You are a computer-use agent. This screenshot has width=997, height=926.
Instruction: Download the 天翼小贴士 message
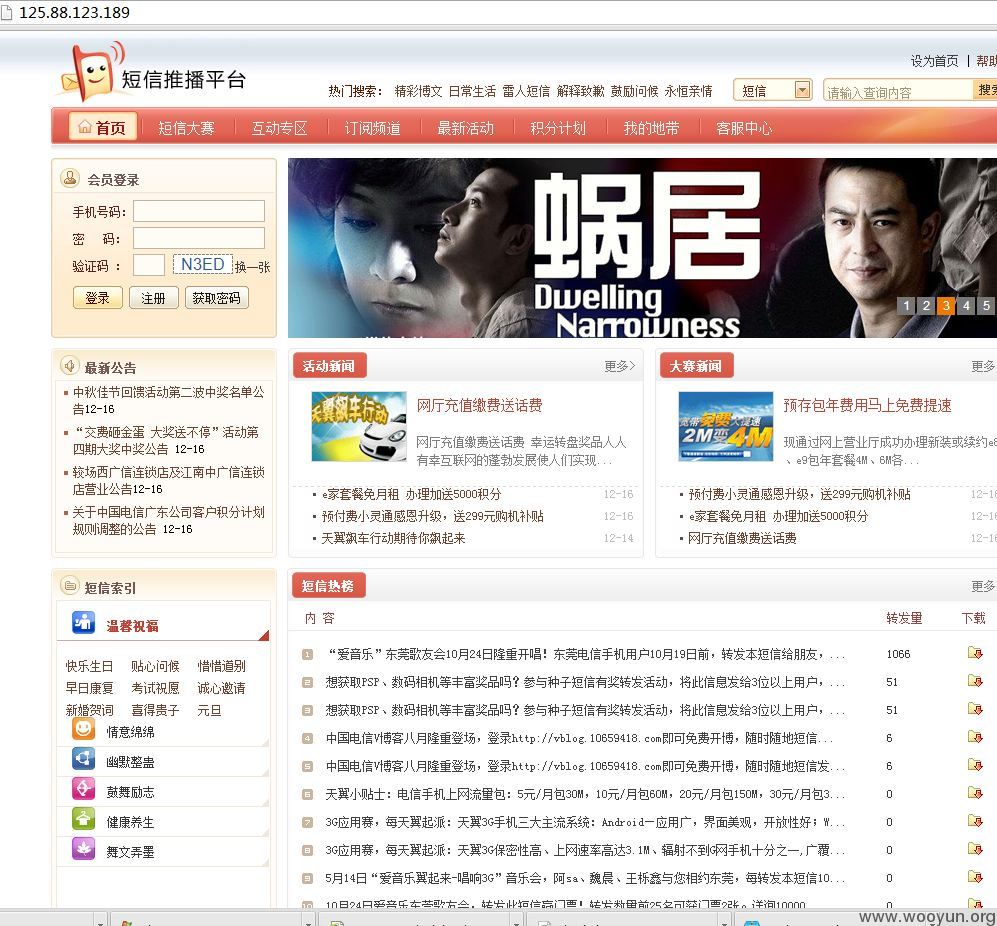pyautogui.click(x=975, y=792)
